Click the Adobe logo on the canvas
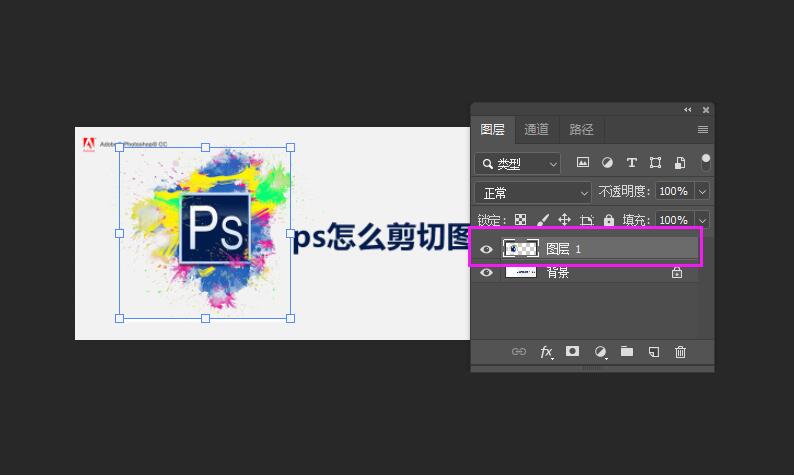The height and width of the screenshot is (475, 794). tap(89, 144)
